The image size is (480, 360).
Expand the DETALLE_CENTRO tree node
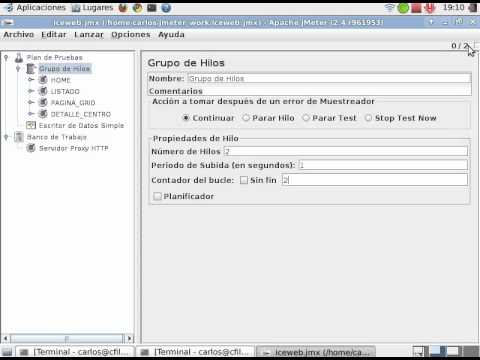point(31,114)
